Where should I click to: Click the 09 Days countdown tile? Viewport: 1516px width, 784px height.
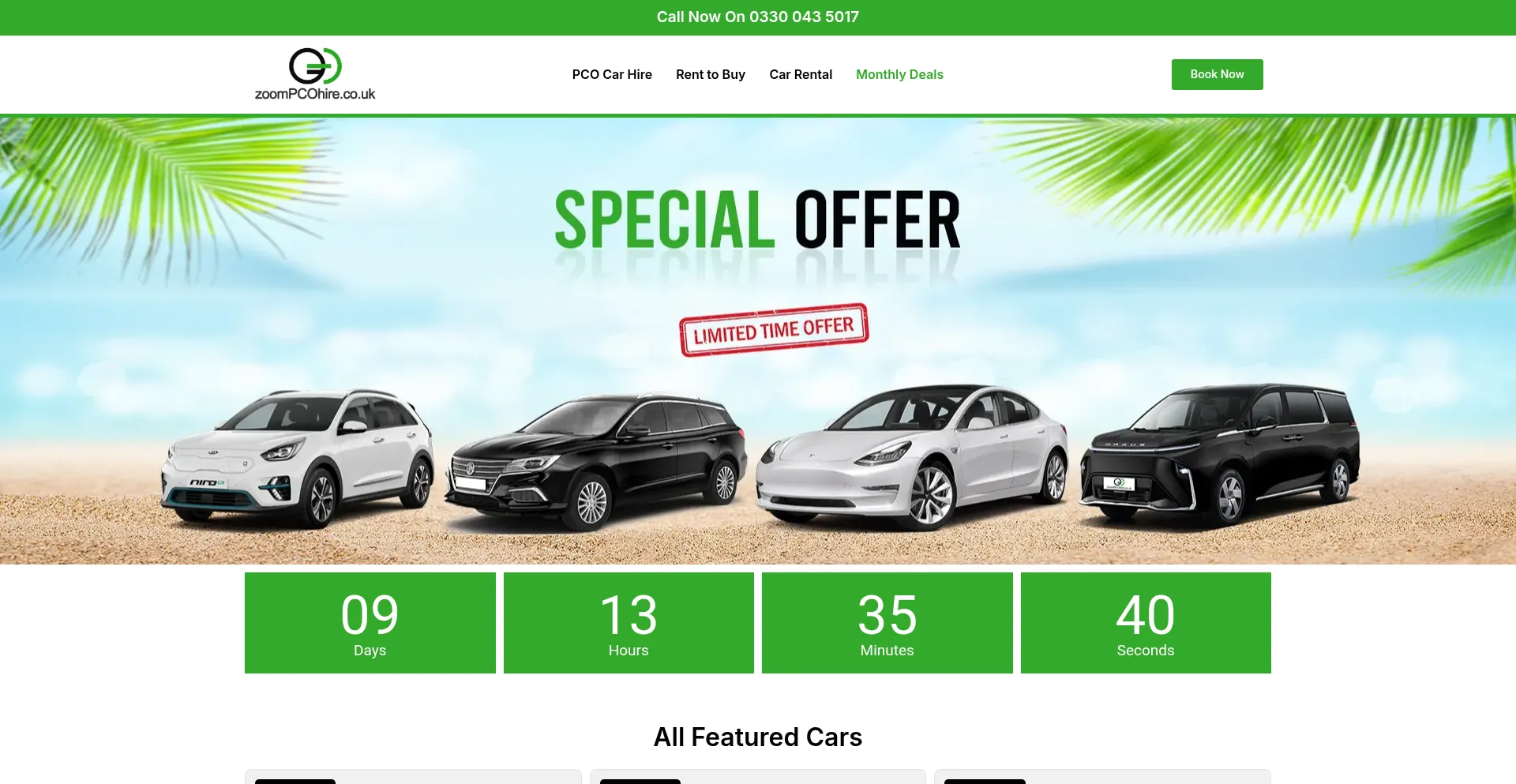(x=370, y=623)
